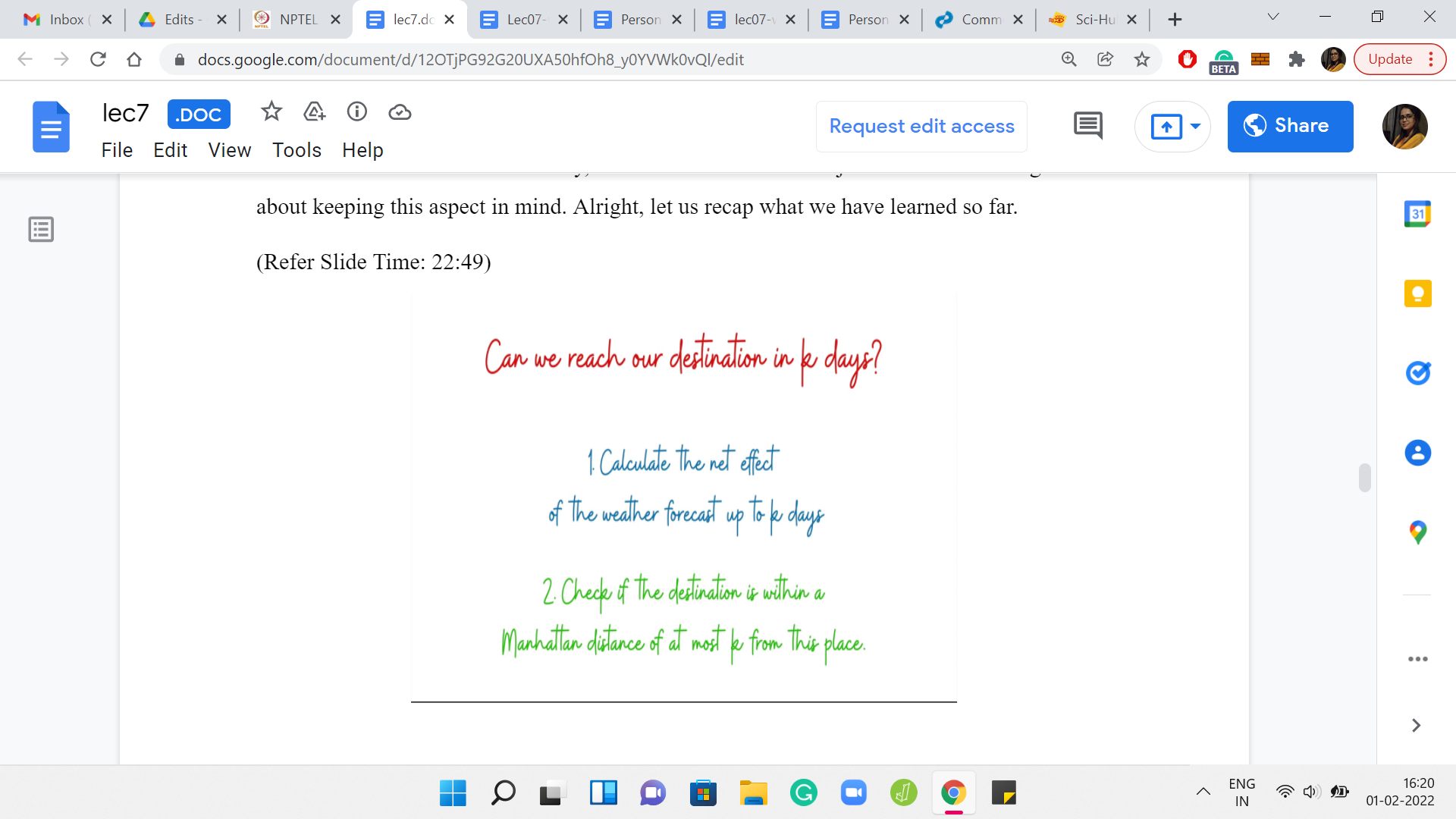Open Google Keep side panel

[1417, 293]
